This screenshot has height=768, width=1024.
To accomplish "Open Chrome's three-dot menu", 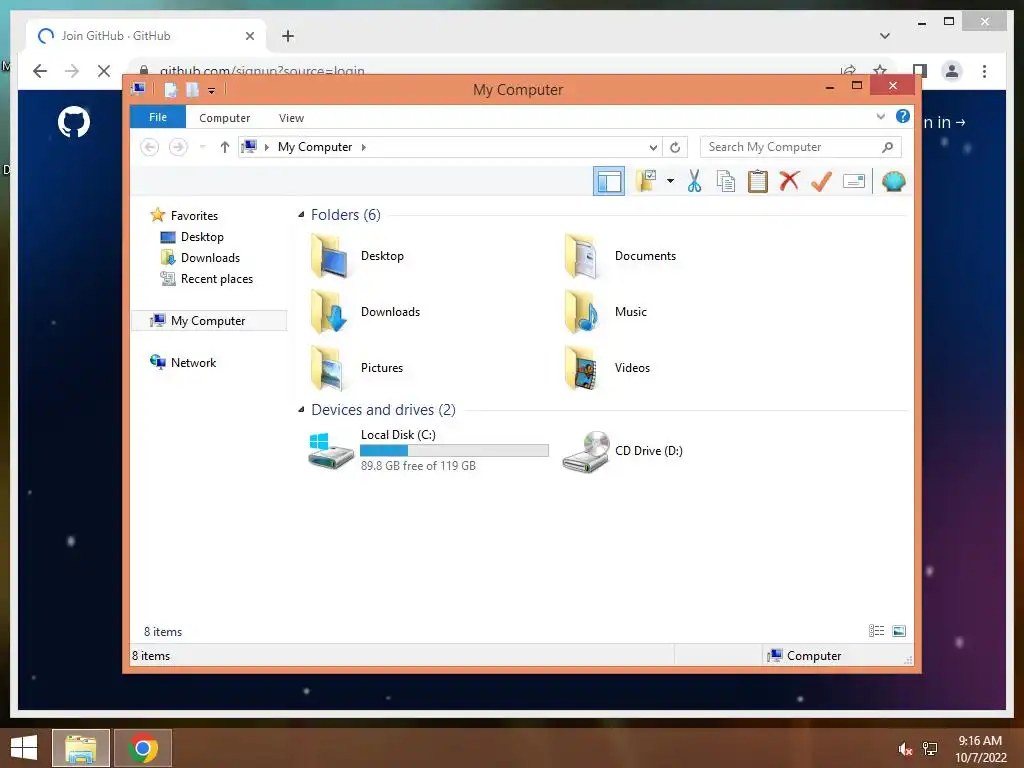I will 984,71.
